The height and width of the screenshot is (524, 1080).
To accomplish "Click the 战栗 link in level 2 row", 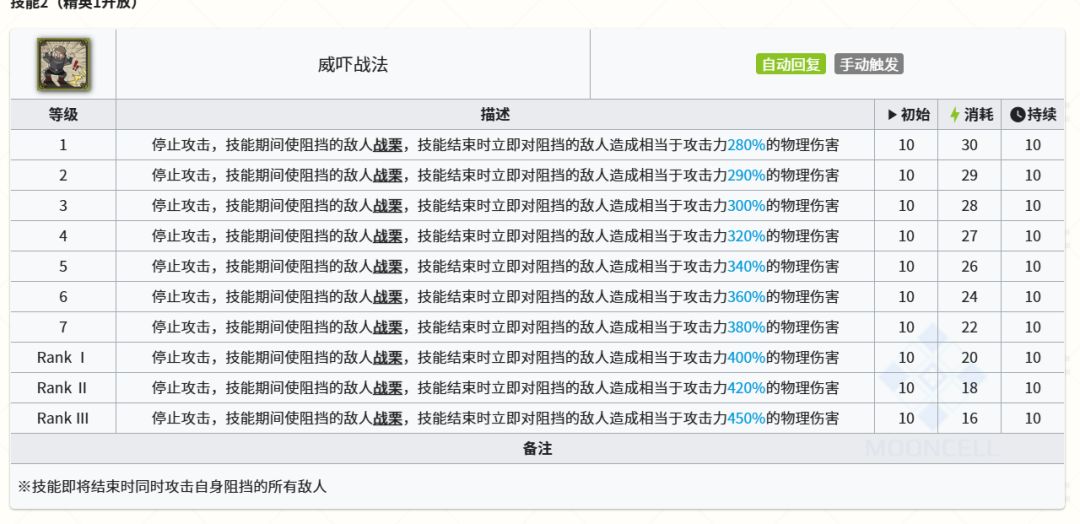I will click(388, 176).
